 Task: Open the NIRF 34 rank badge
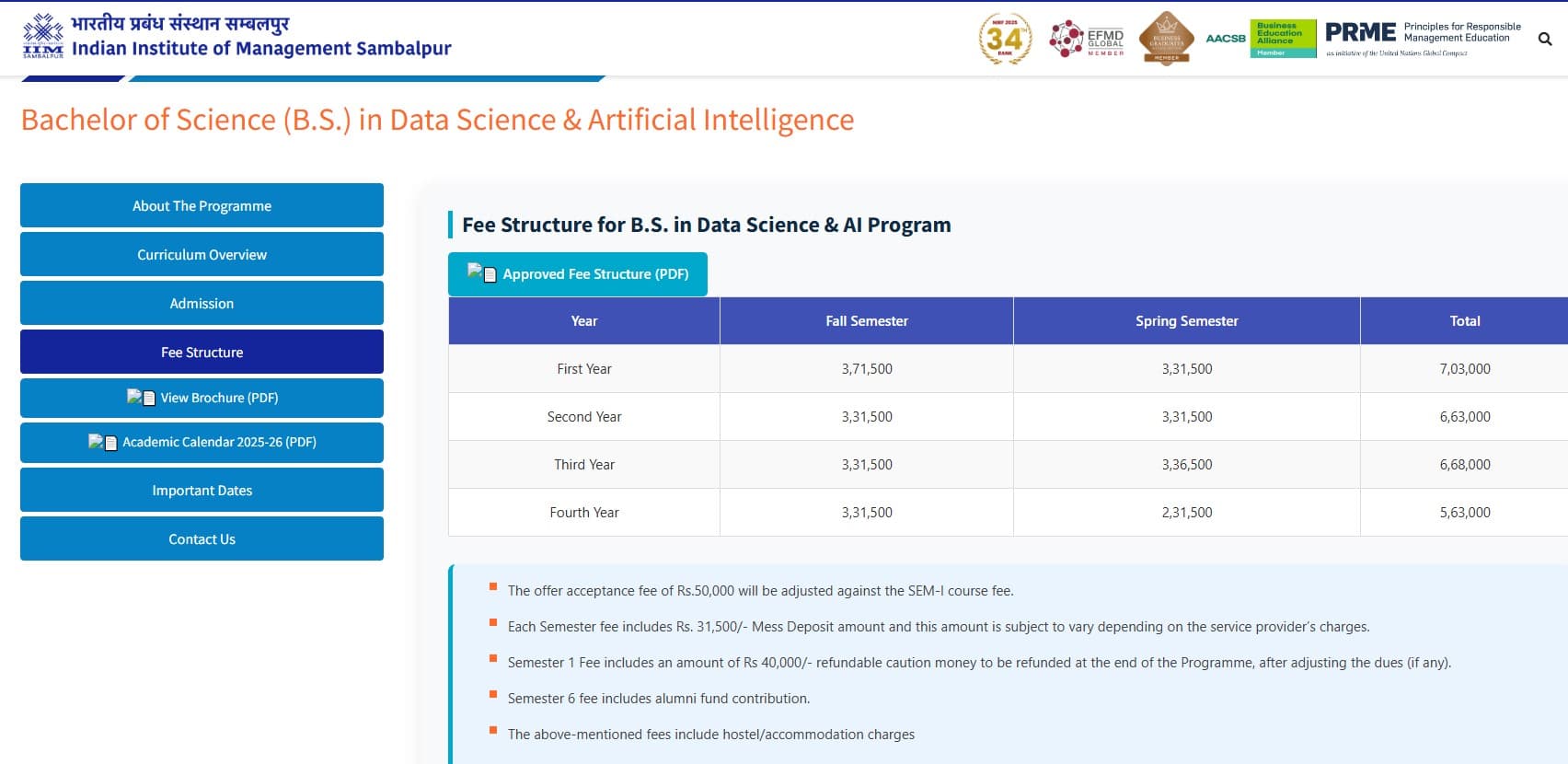(x=1004, y=39)
